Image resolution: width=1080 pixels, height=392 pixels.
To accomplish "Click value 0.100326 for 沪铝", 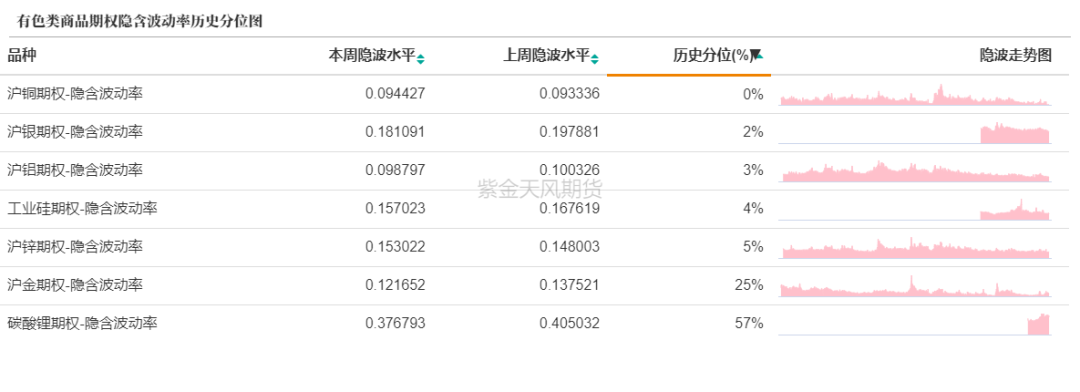I will coord(570,170).
